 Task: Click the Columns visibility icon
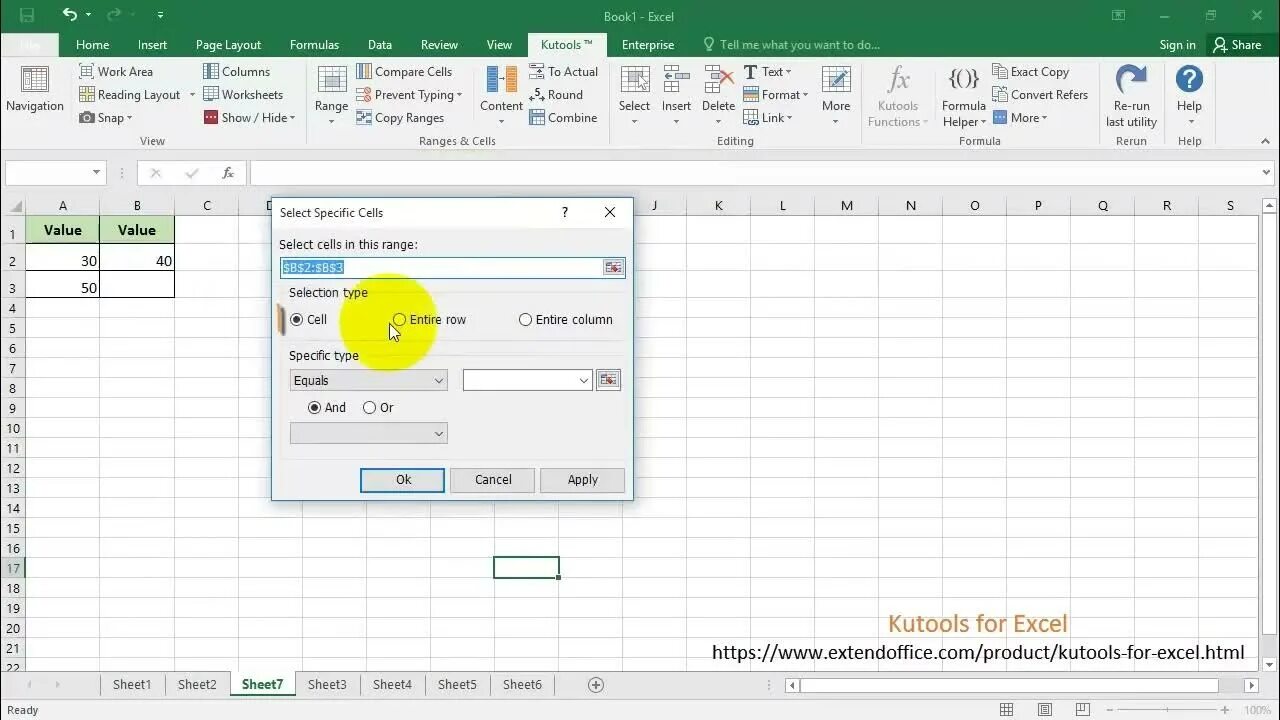(211, 72)
